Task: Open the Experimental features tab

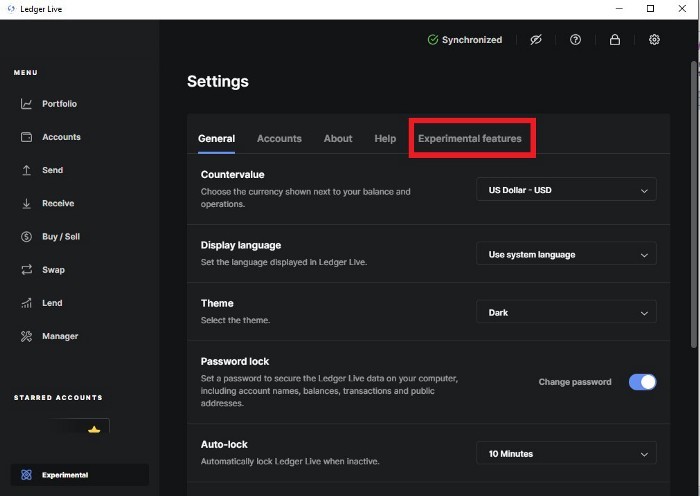Action: (470, 138)
